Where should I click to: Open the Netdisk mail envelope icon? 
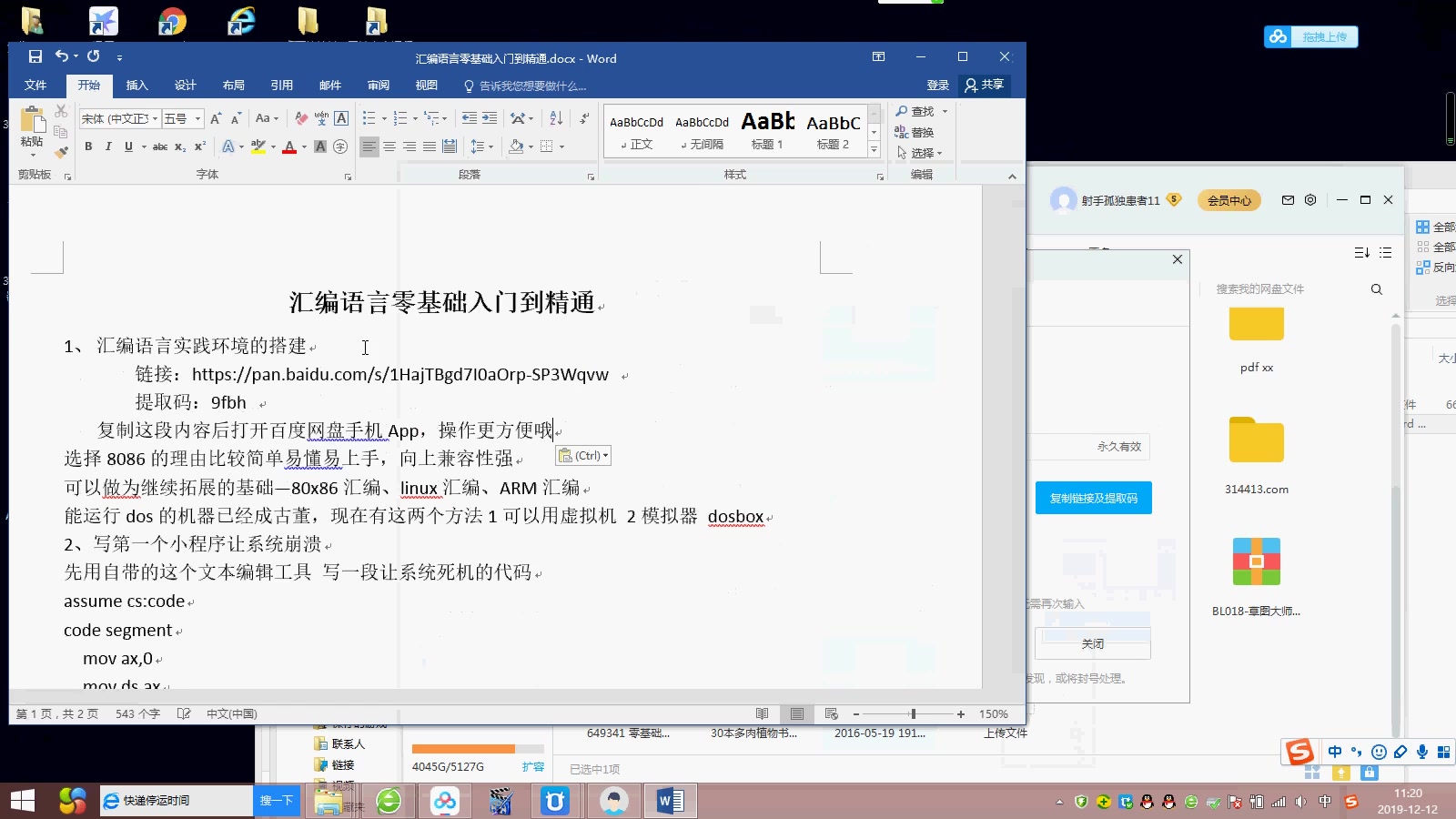click(1288, 200)
